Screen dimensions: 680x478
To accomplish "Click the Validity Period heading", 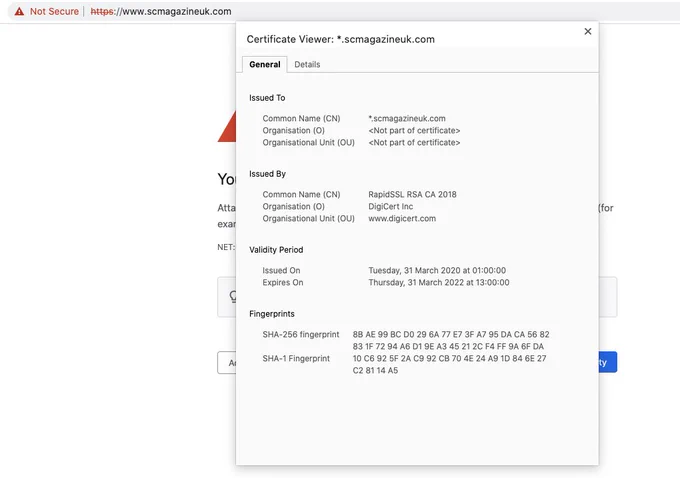I will pos(276,250).
